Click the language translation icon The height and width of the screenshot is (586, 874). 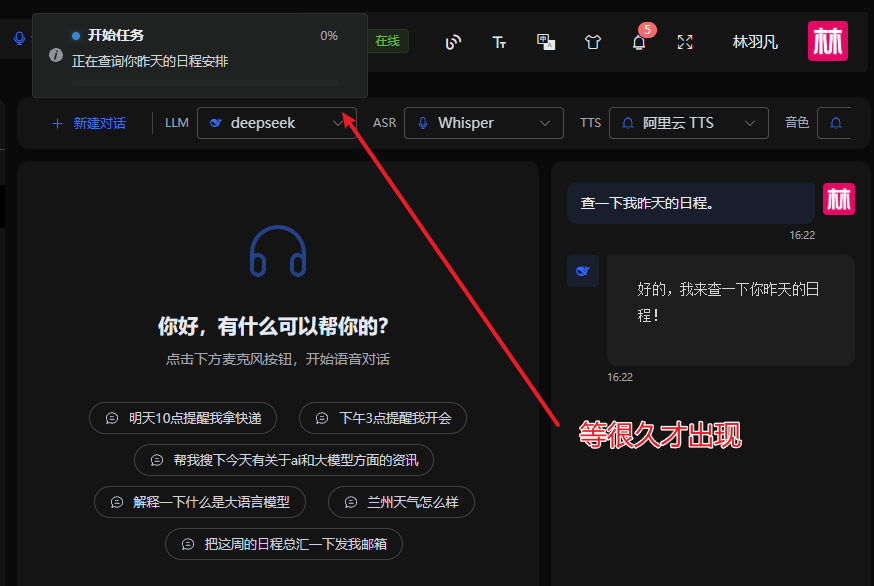(546, 42)
